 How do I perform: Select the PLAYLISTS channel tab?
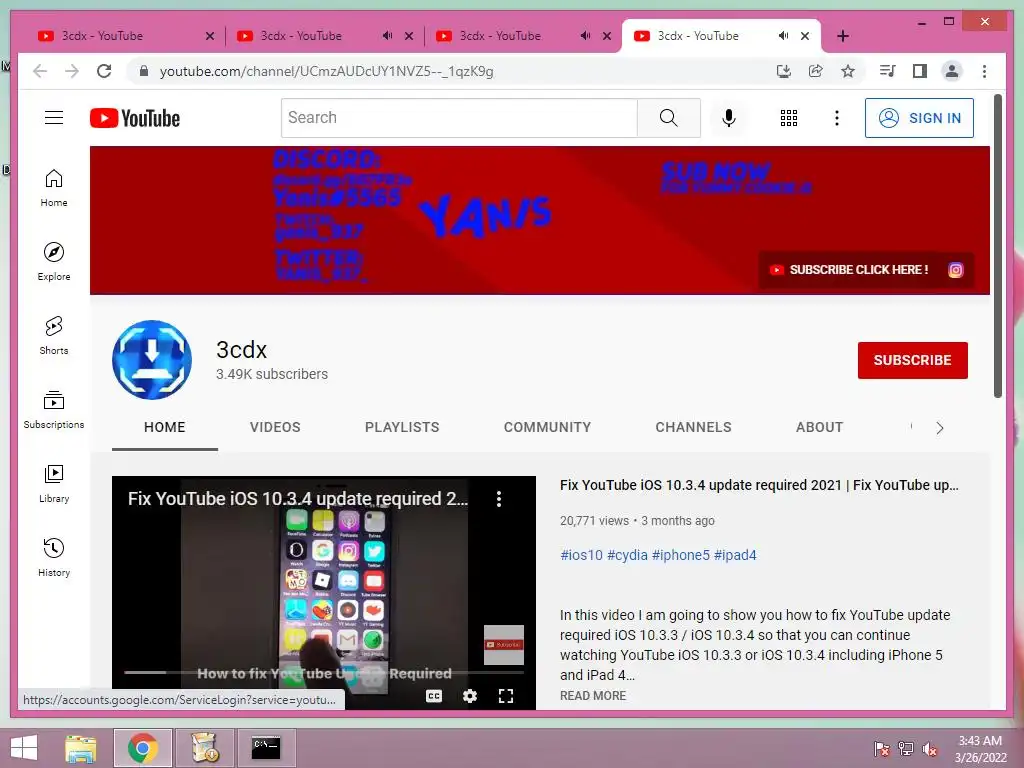(x=402, y=427)
